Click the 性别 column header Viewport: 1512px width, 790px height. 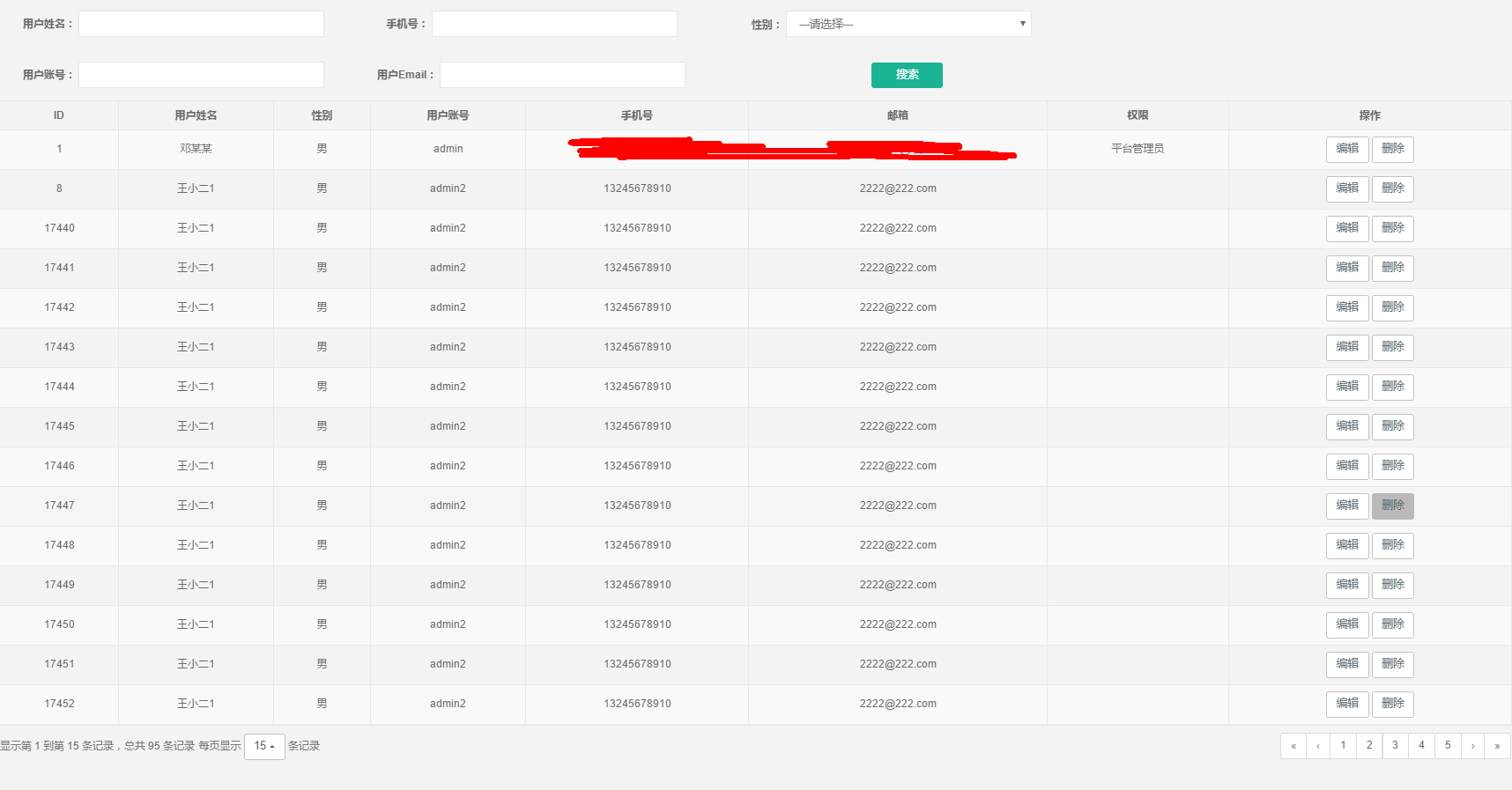(x=322, y=115)
